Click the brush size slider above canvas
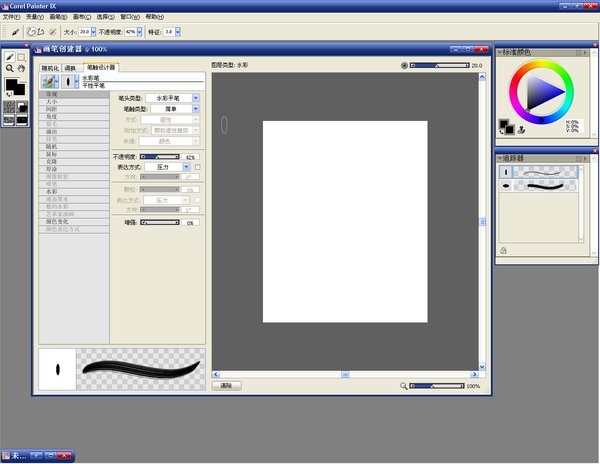The width and height of the screenshot is (600, 464). pyautogui.click(x=440, y=66)
